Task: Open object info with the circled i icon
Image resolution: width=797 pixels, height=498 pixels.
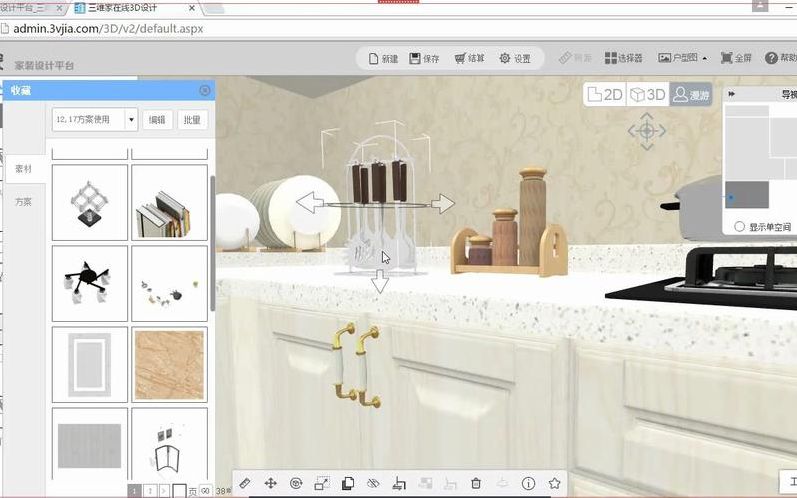Action: [528, 483]
